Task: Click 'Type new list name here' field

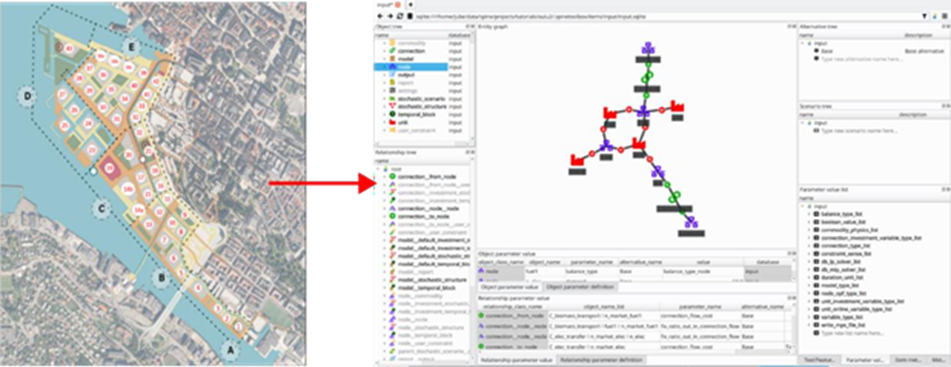Action: [x=853, y=332]
